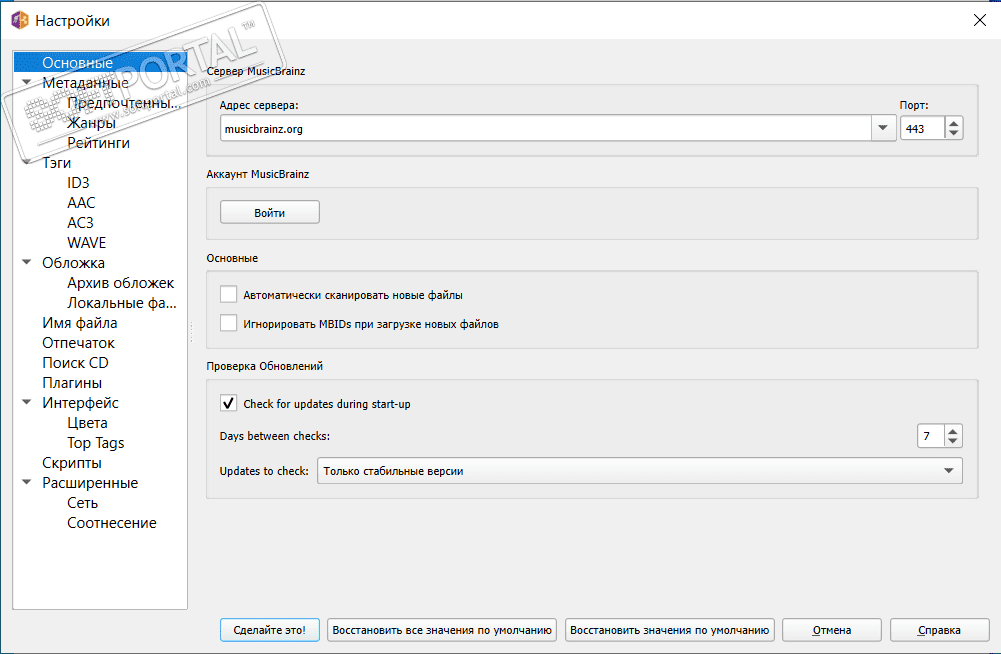Collapse the Тэги tree section
1001x654 pixels.
tap(26, 163)
